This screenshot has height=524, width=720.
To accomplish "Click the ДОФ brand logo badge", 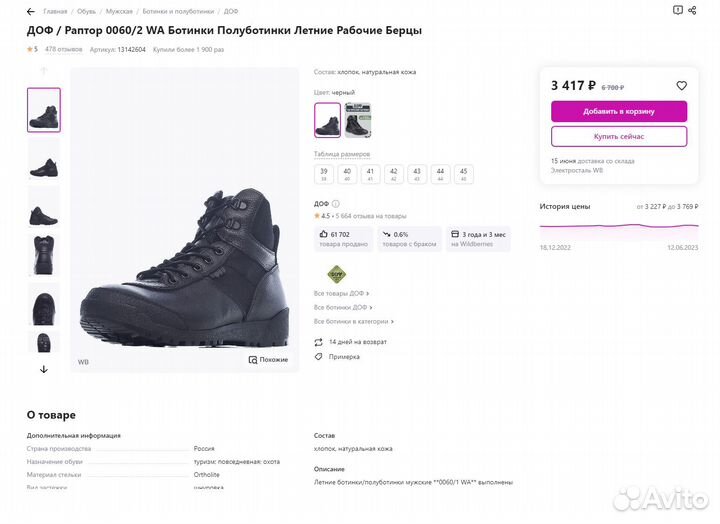I will click(x=337, y=274).
